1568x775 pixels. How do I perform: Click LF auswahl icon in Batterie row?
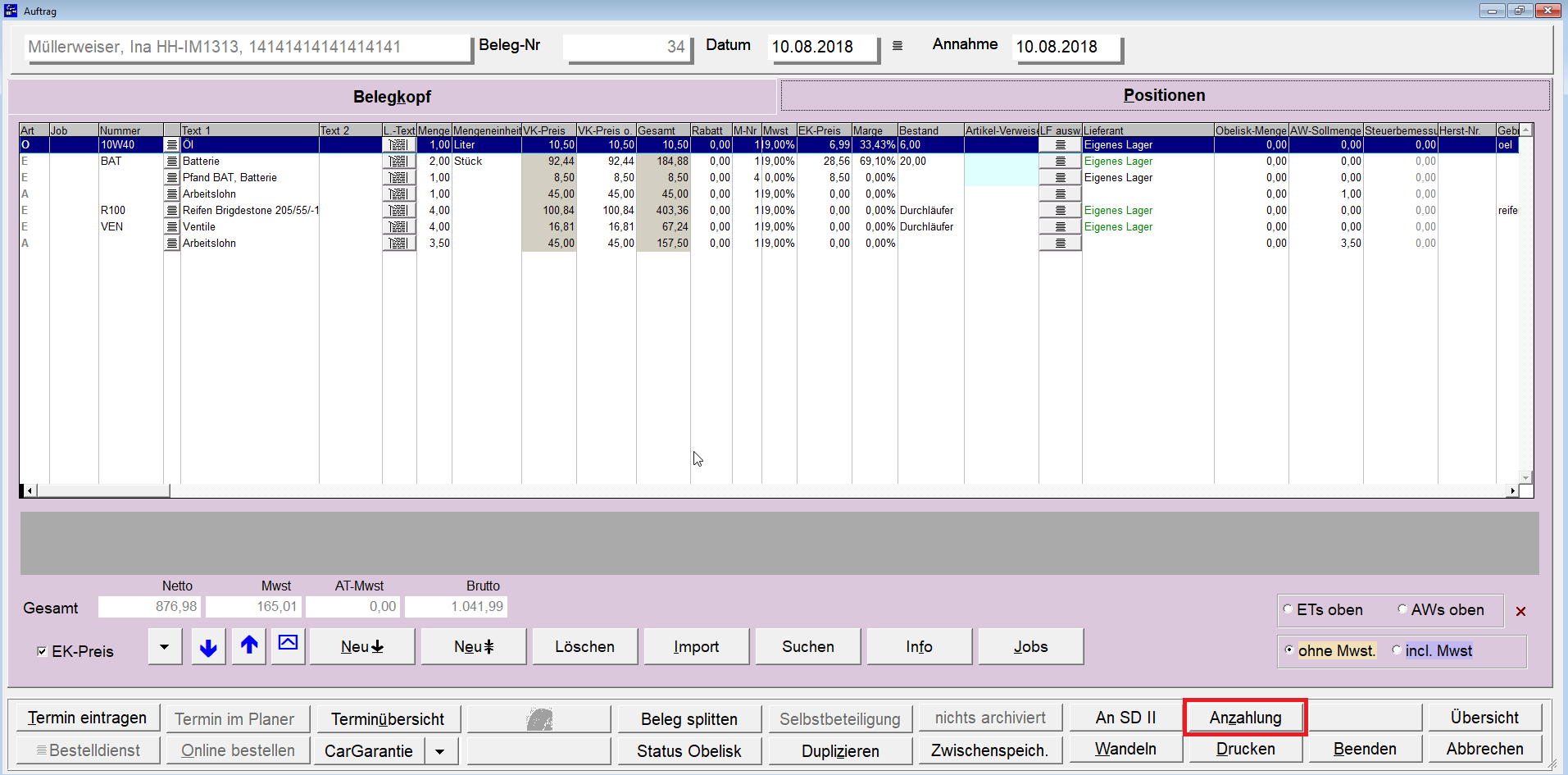click(x=1060, y=161)
